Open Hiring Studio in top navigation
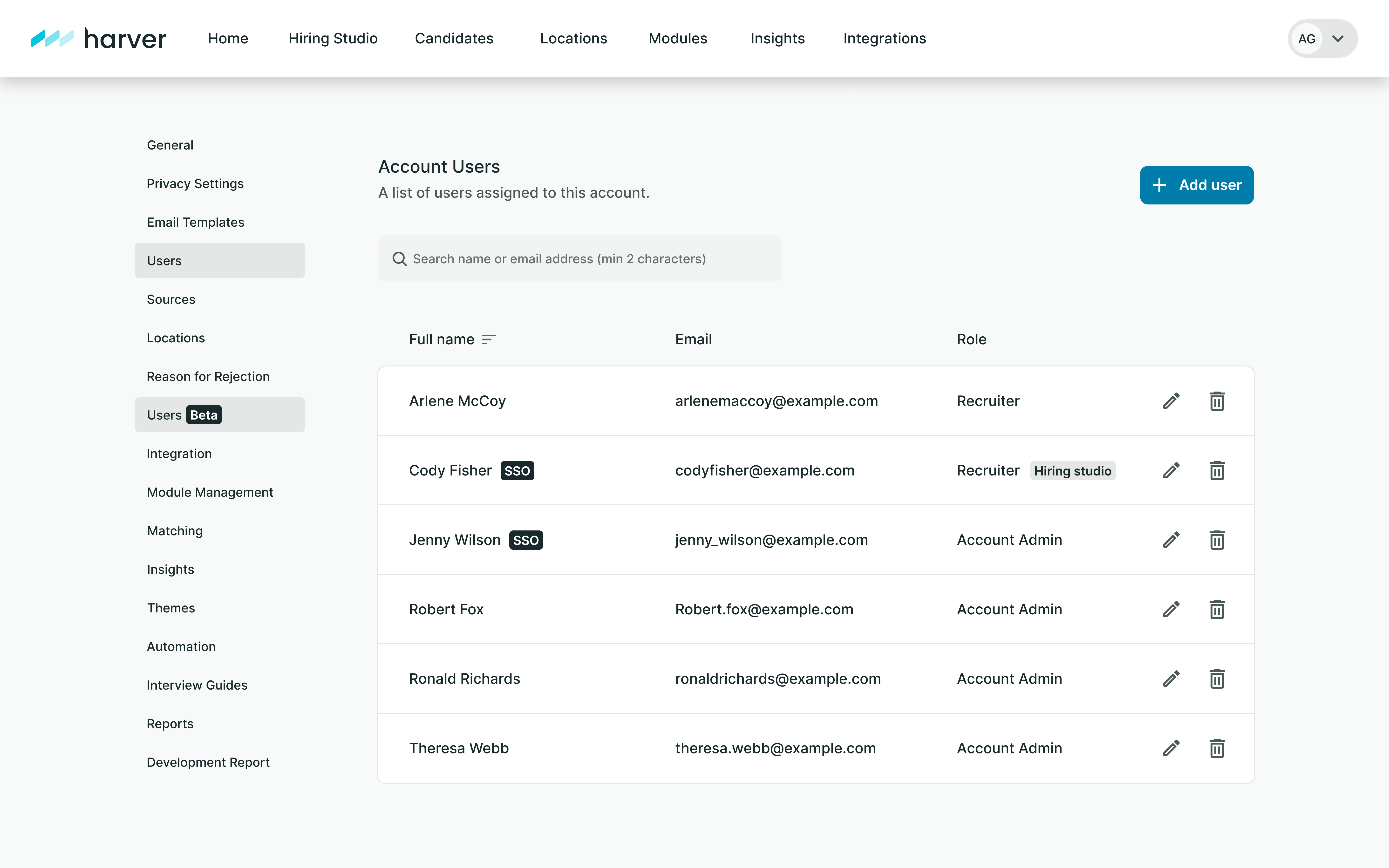 click(x=333, y=39)
